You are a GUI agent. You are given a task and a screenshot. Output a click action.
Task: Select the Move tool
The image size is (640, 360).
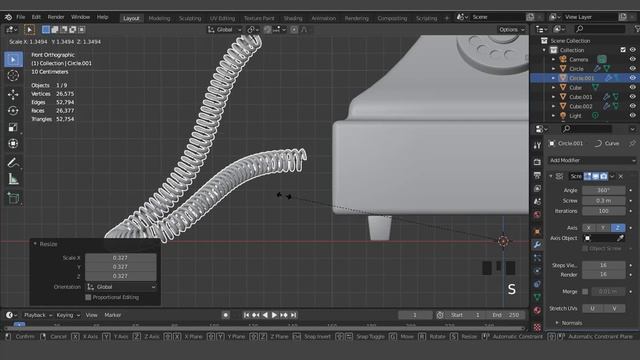point(13,94)
